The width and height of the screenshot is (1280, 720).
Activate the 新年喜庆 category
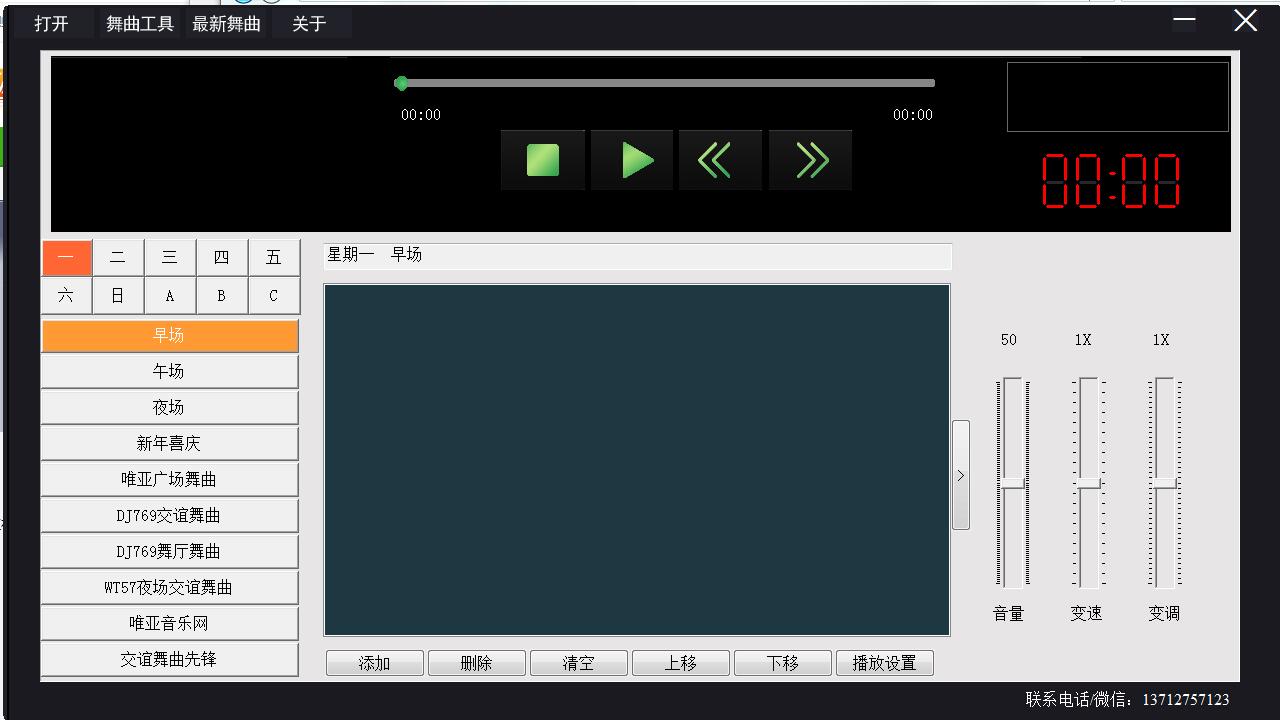click(169, 443)
